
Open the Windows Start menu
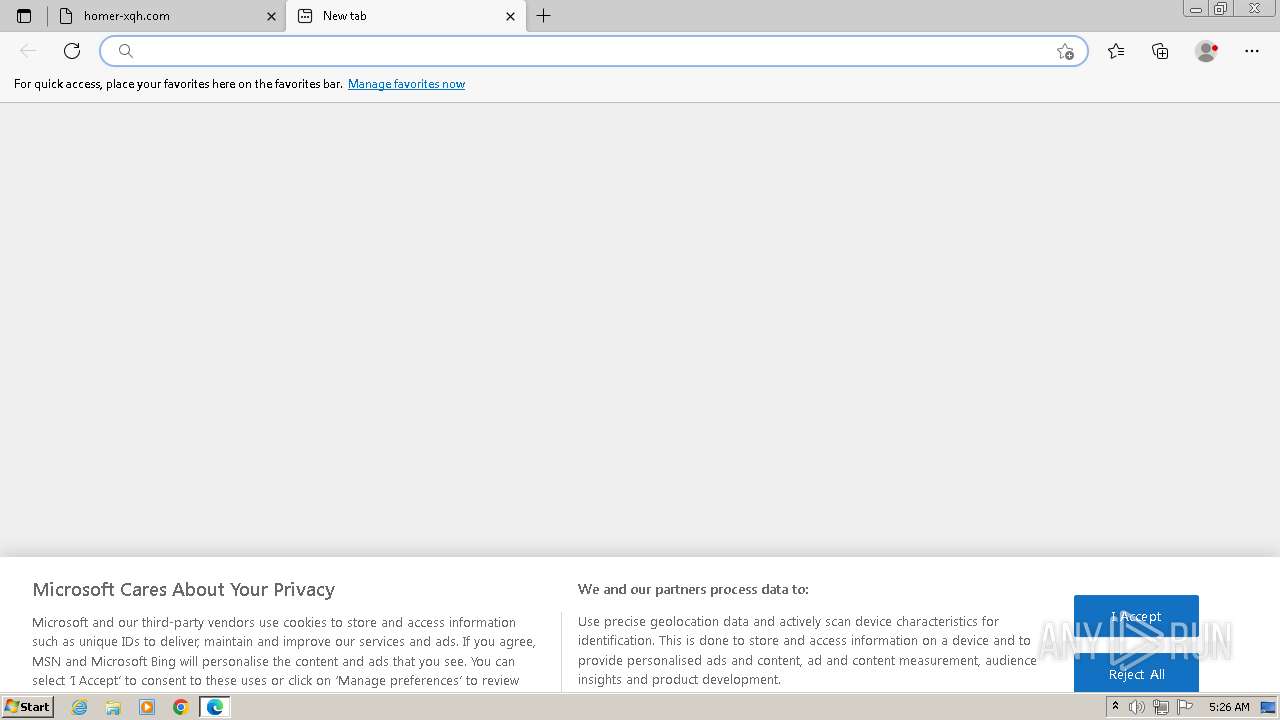28,707
